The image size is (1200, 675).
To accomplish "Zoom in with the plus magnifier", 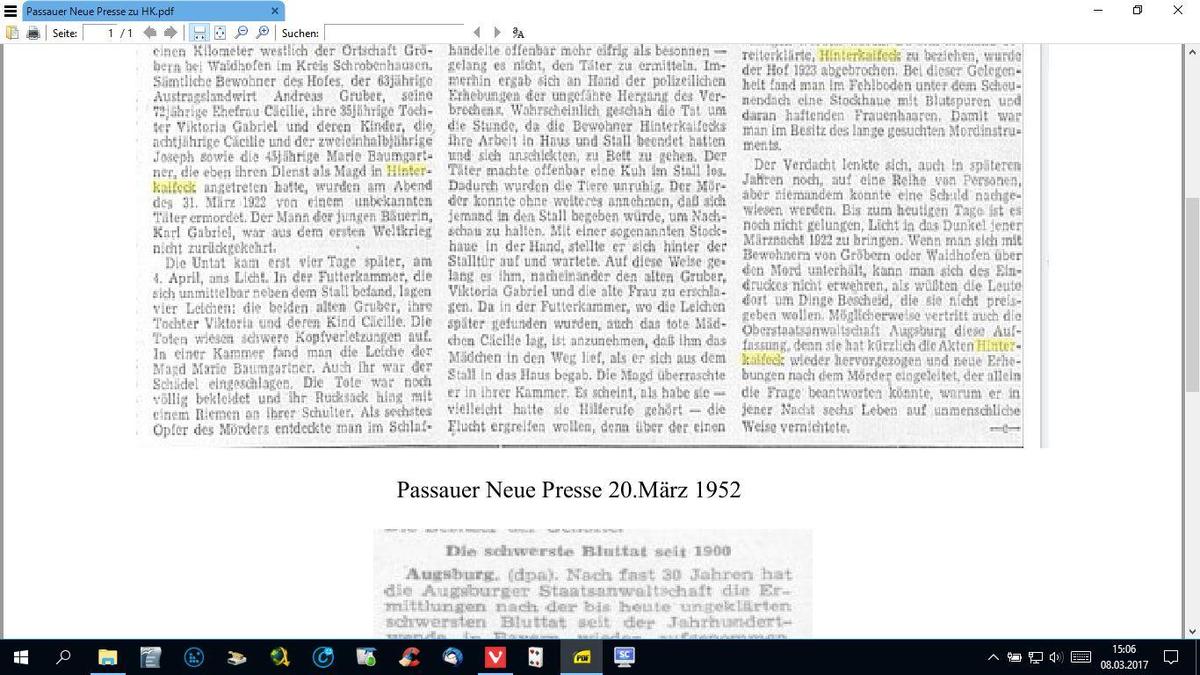I will tap(263, 33).
